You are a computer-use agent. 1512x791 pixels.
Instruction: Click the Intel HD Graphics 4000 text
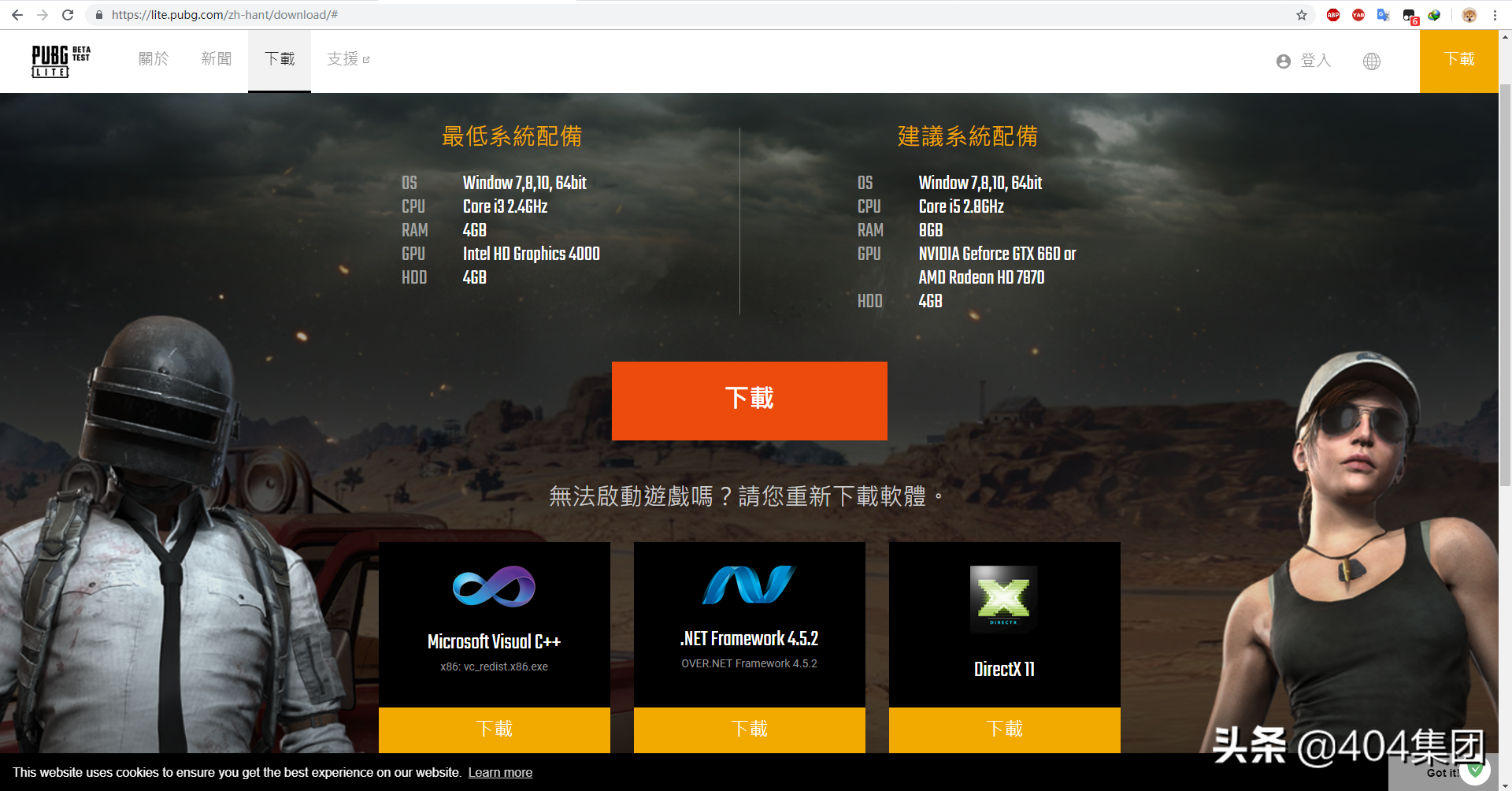532,254
